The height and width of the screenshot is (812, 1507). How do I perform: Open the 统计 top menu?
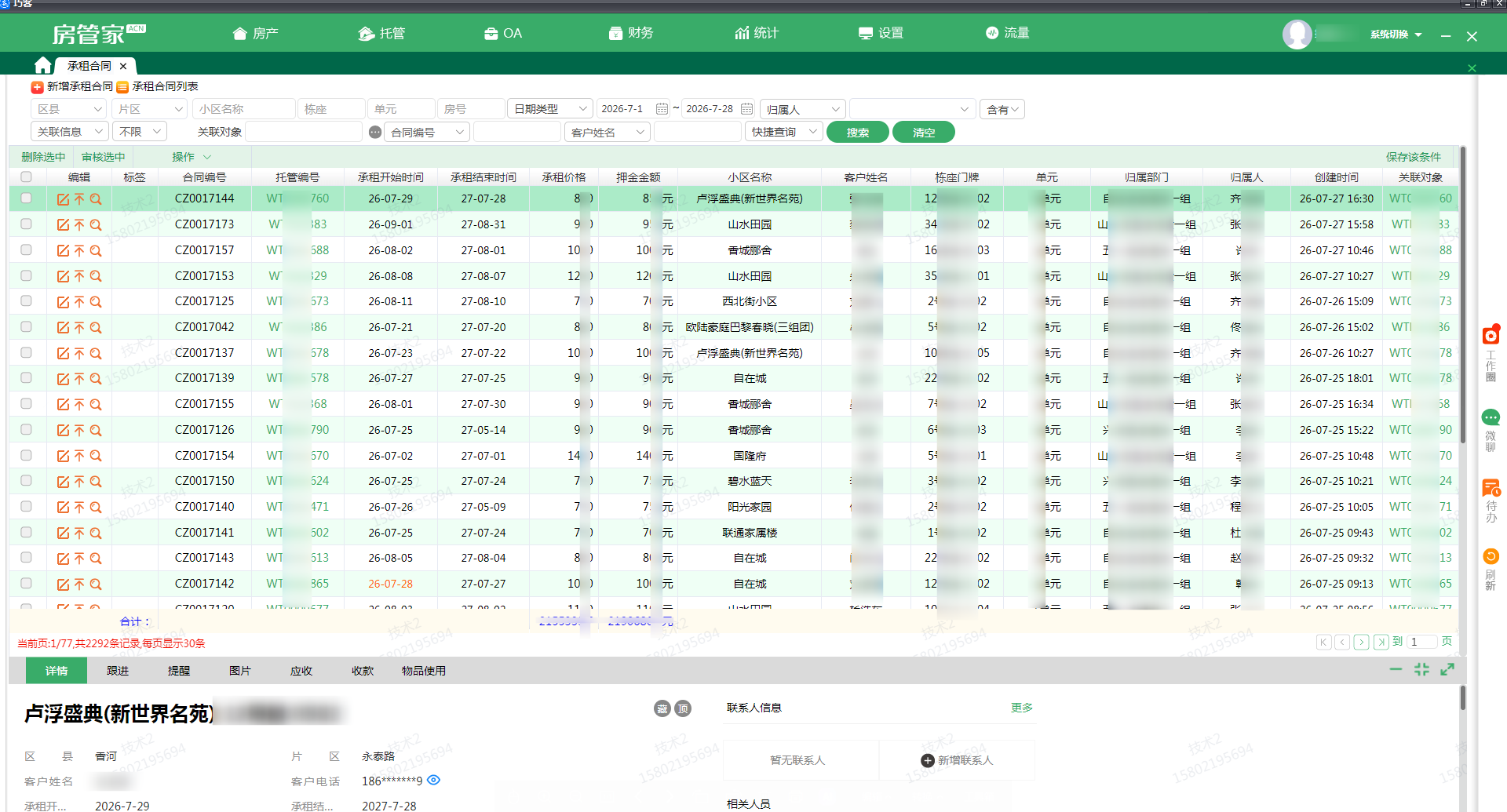[757, 33]
